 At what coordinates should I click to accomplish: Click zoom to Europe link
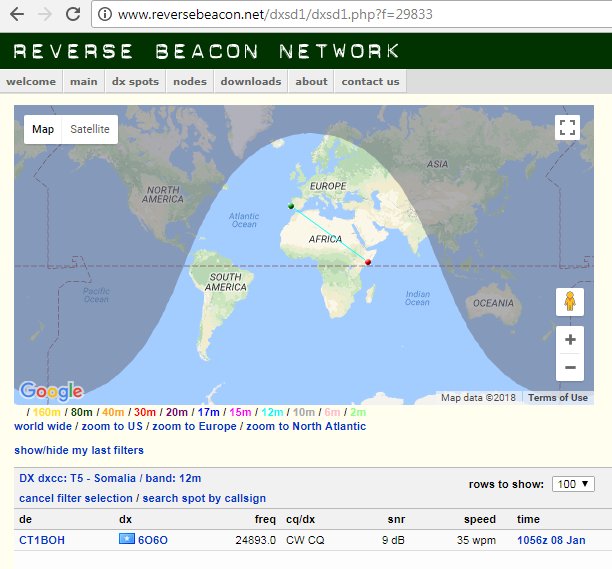[194, 426]
